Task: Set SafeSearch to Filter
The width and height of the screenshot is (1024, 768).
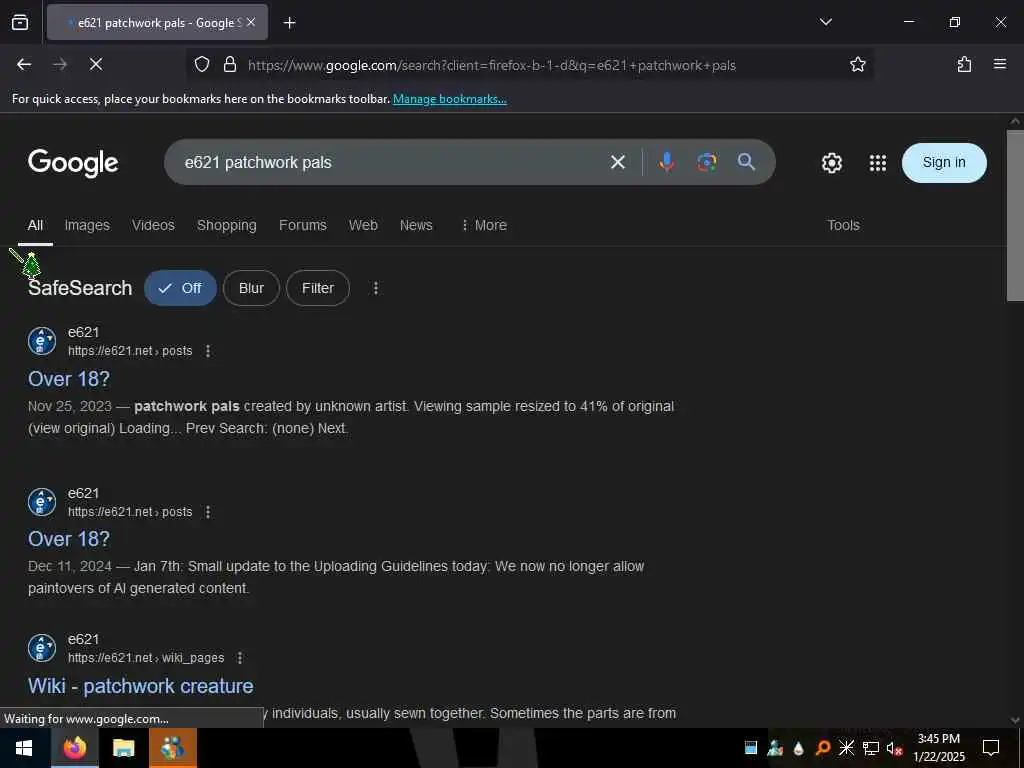Action: 318,288
